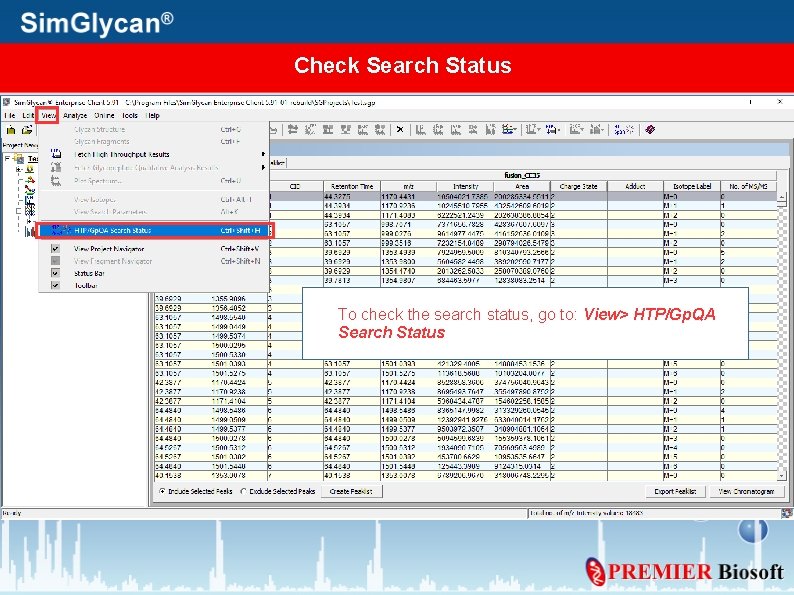Select HTP/GpQA Search Status menu entry
Viewport: 794px width, 595px height.
coord(154,230)
